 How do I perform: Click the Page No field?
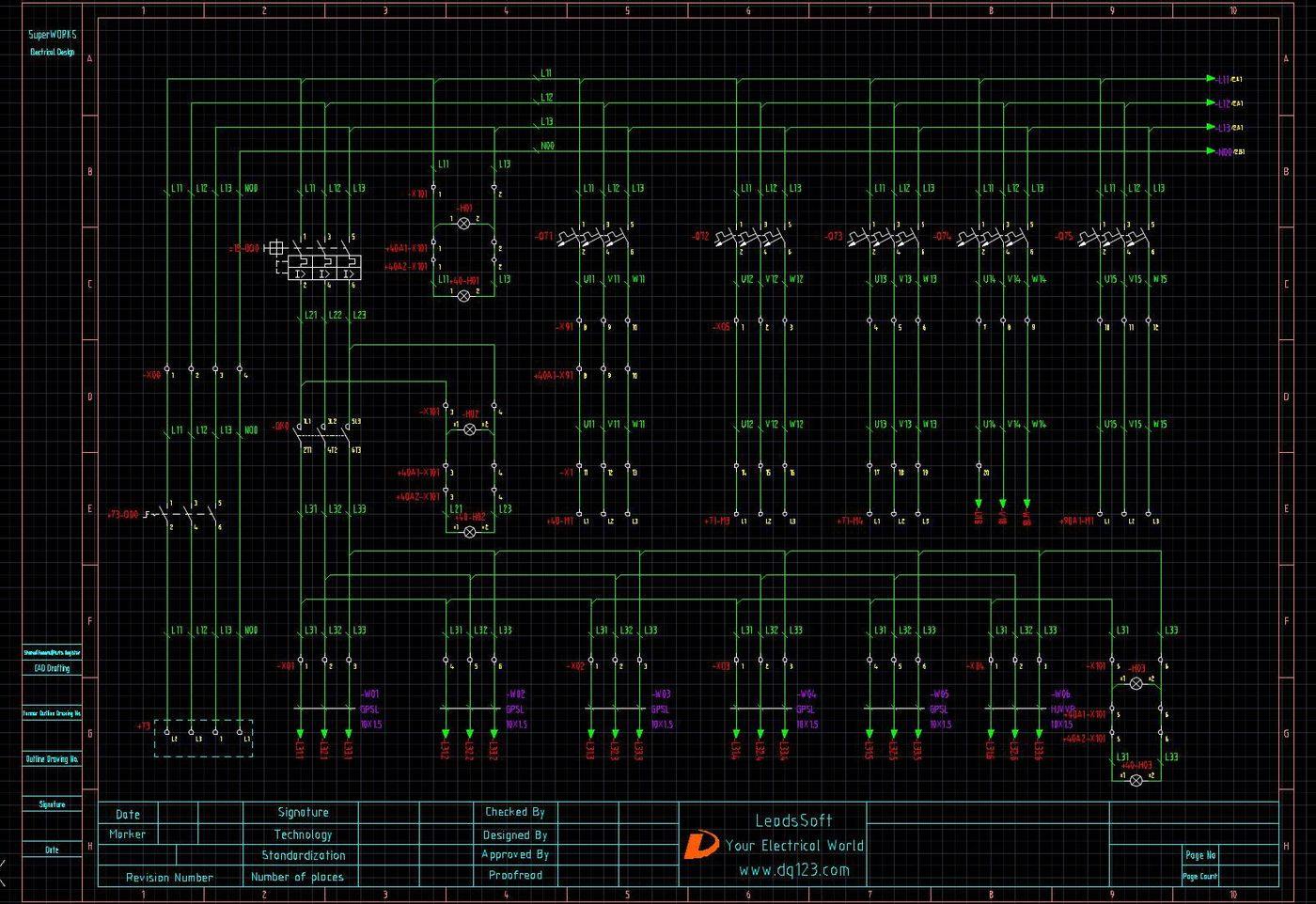point(1201,855)
